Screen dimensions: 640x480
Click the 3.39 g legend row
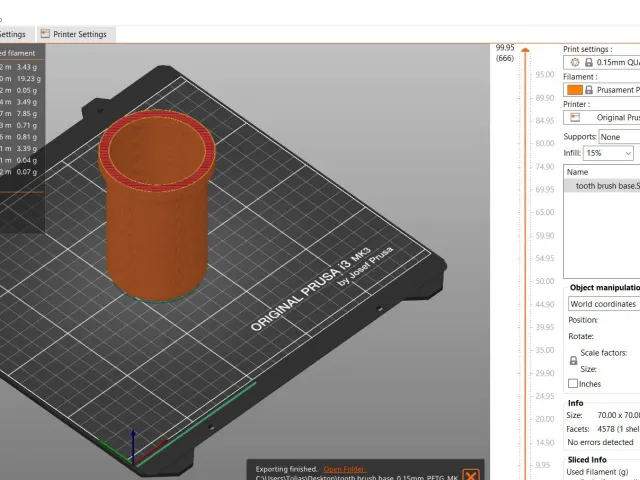[x=20, y=149]
